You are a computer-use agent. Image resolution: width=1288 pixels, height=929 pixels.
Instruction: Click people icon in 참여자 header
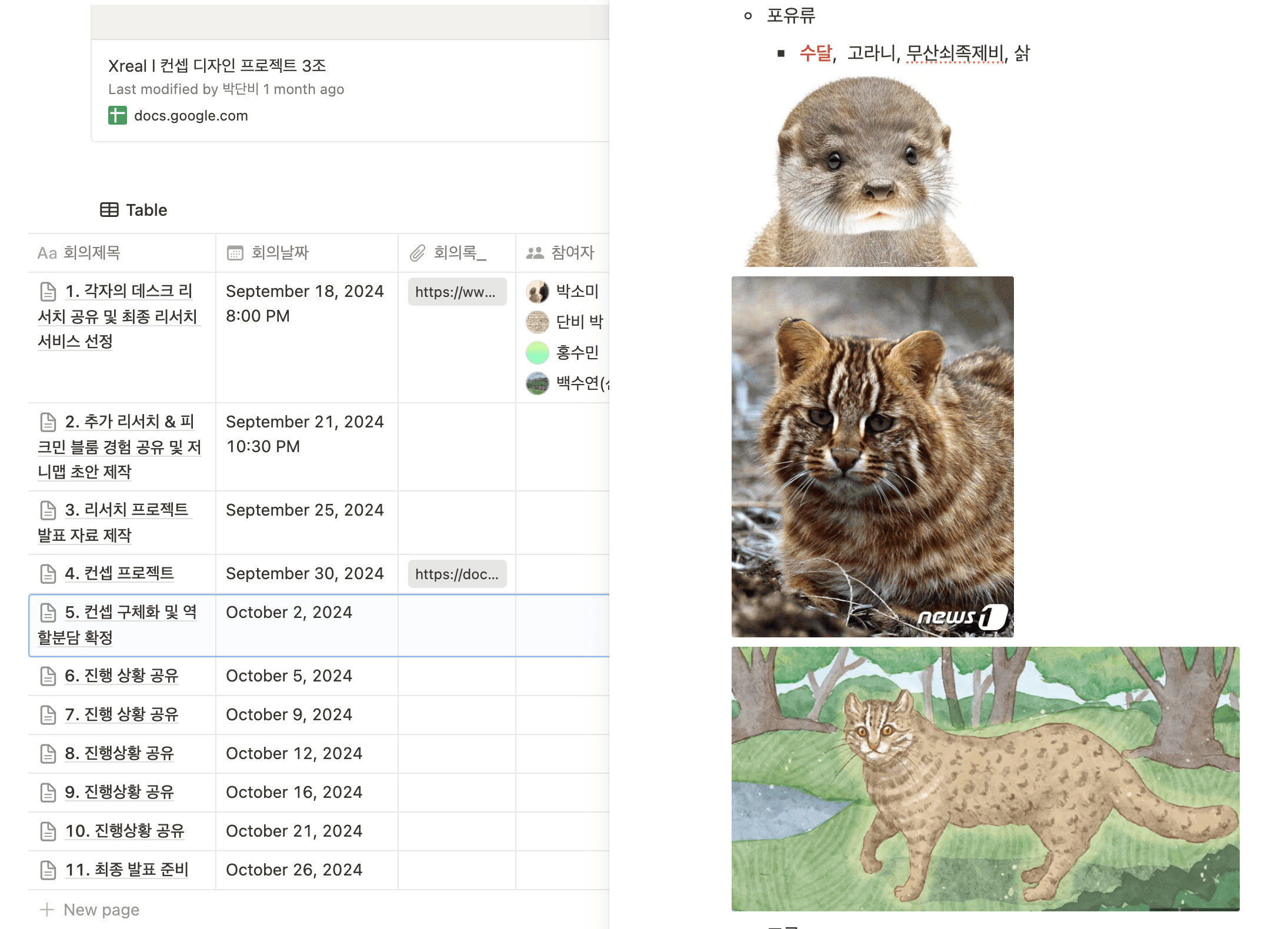click(535, 253)
